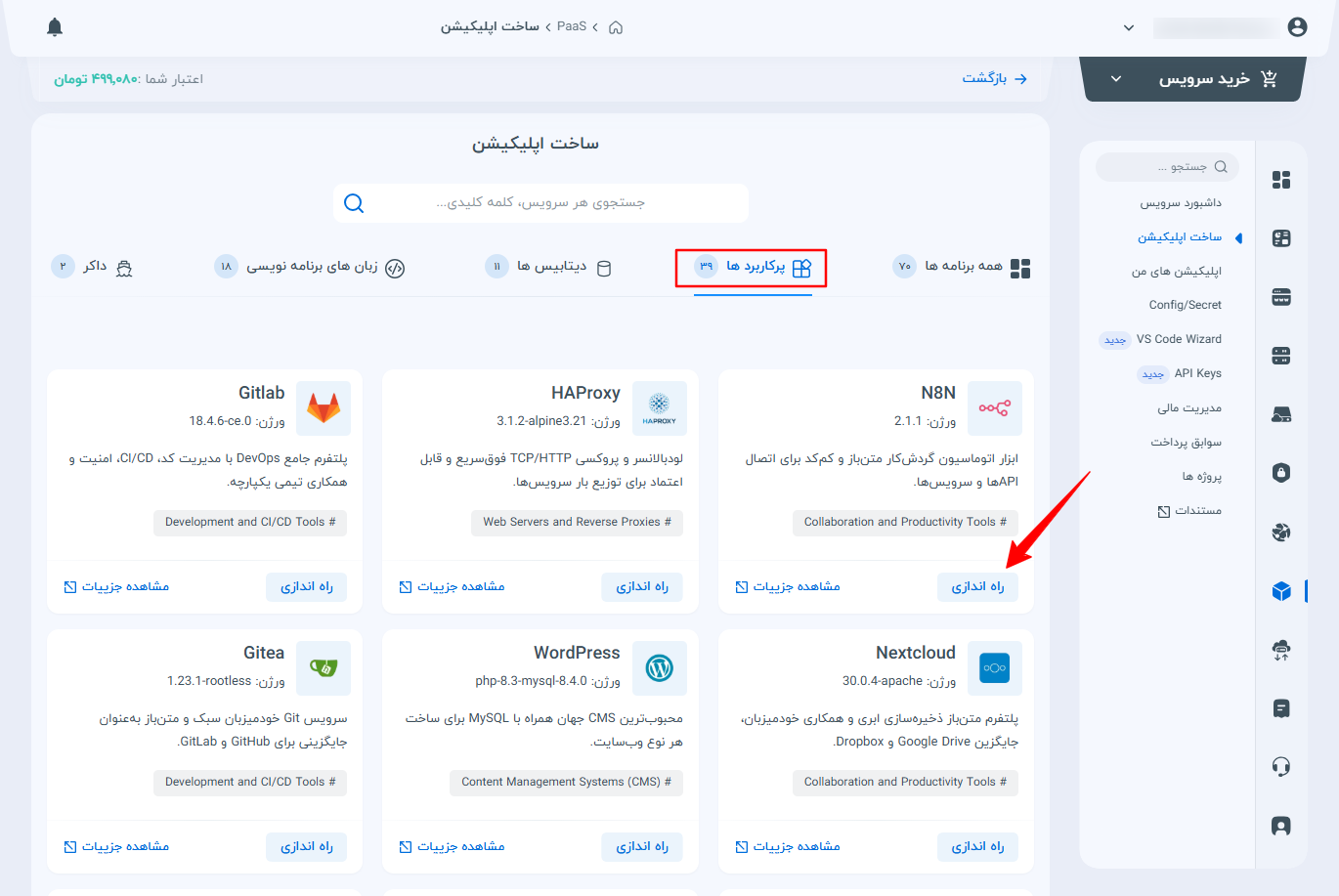Open the browser-window icon in the icon rail
This screenshot has height=896, width=1339.
click(x=1281, y=297)
